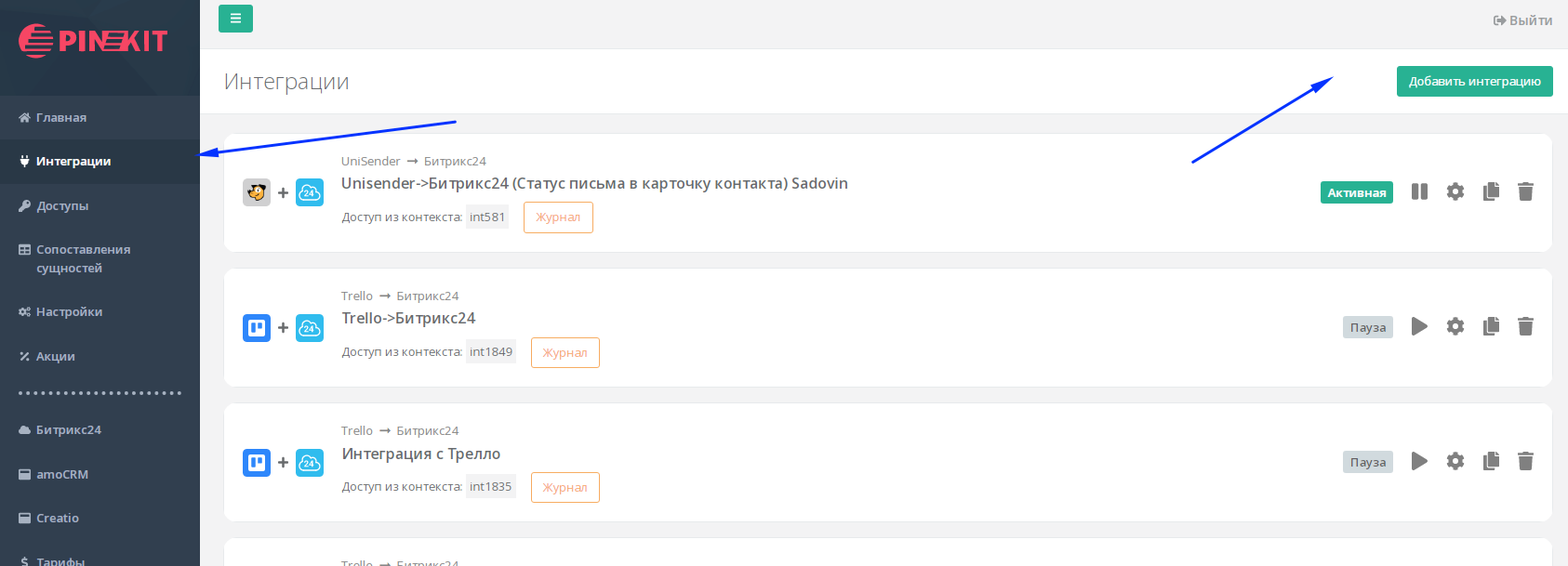Pause the Unisender->Битрикс24 integration
Image resolution: width=1568 pixels, height=566 pixels.
1419,192
